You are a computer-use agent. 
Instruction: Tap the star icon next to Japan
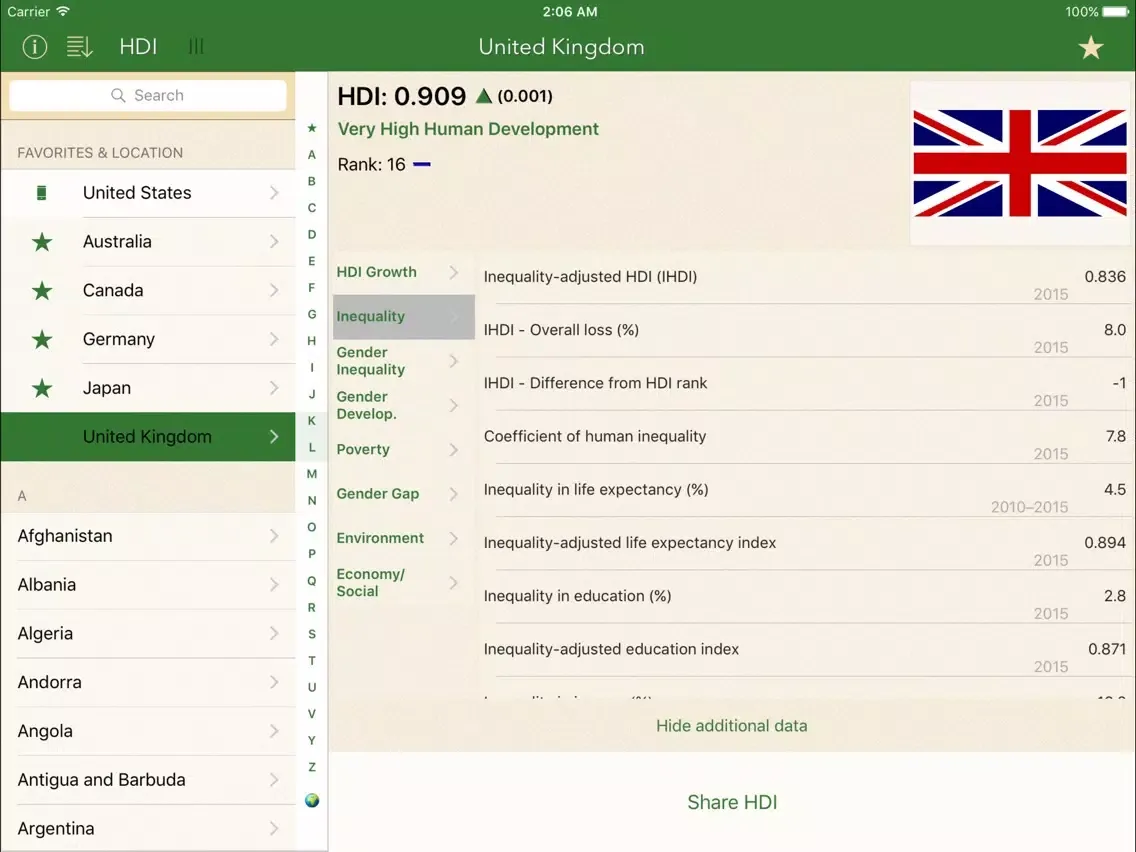42,388
